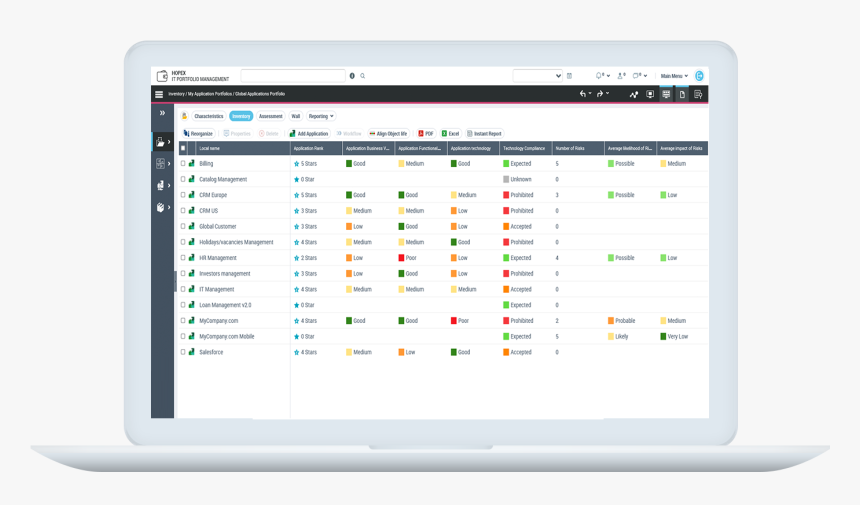The height and width of the screenshot is (505, 860).
Task: Check the Salesforce row checkbox
Action: pos(183,352)
